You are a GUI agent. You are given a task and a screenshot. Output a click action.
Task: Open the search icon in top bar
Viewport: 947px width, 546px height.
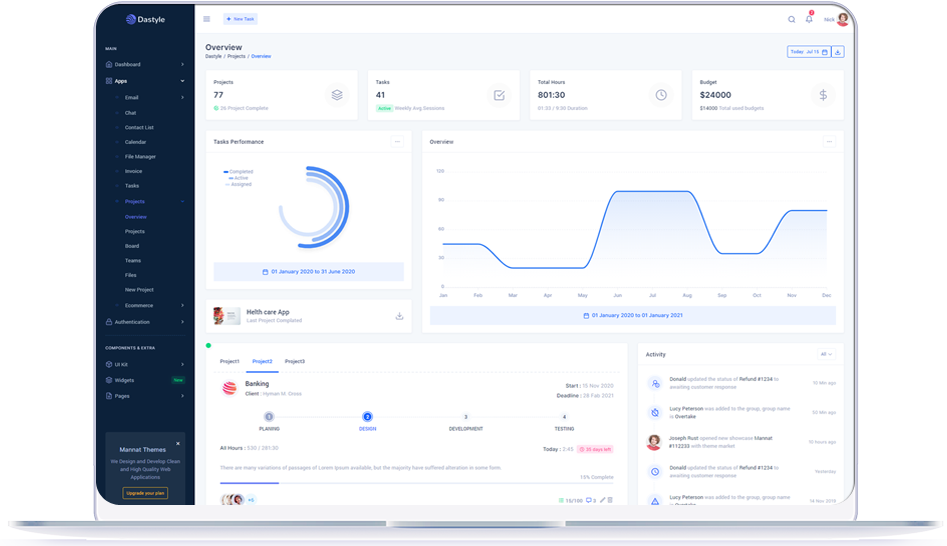pos(791,19)
